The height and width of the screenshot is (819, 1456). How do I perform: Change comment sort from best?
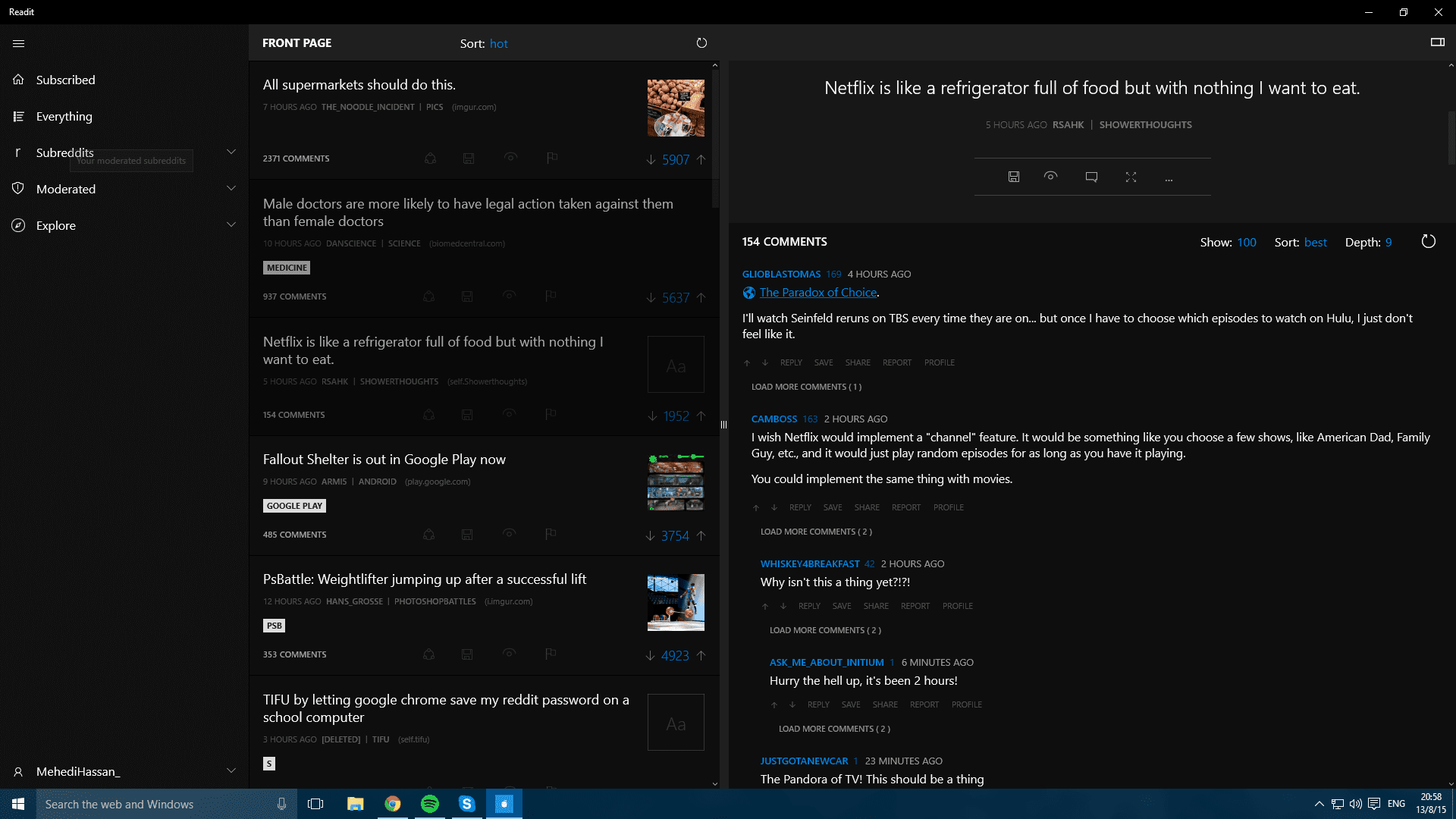[1316, 243]
